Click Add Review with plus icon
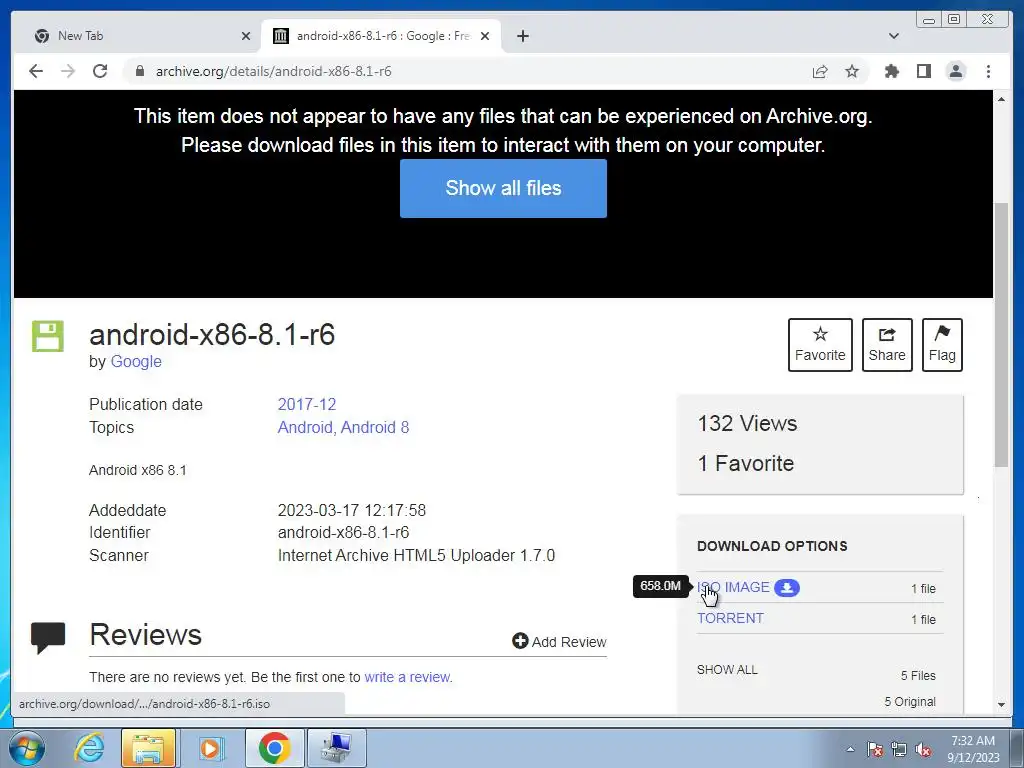 pyautogui.click(x=559, y=641)
